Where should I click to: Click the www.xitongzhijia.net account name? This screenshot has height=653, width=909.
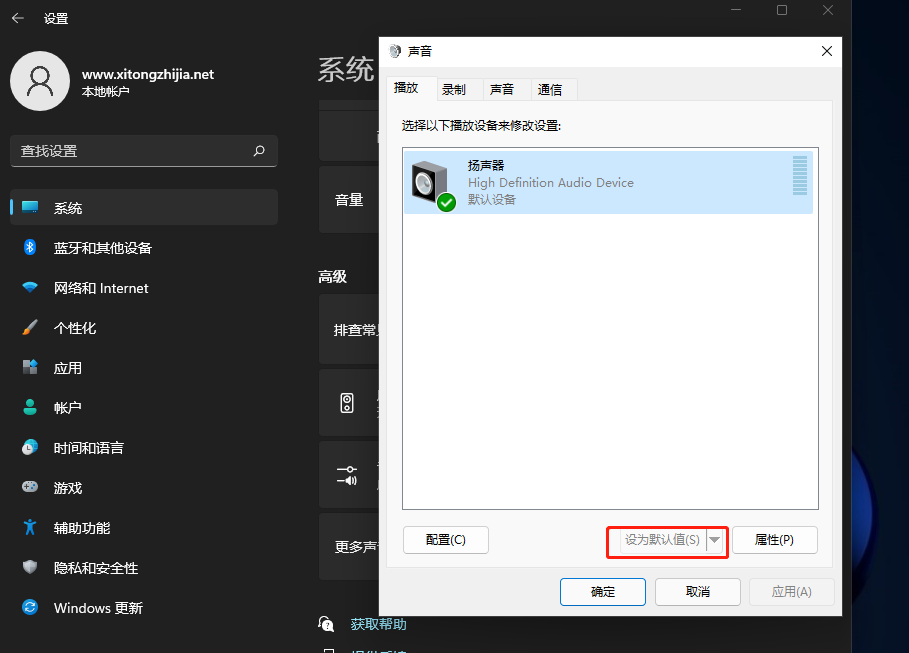click(148, 74)
